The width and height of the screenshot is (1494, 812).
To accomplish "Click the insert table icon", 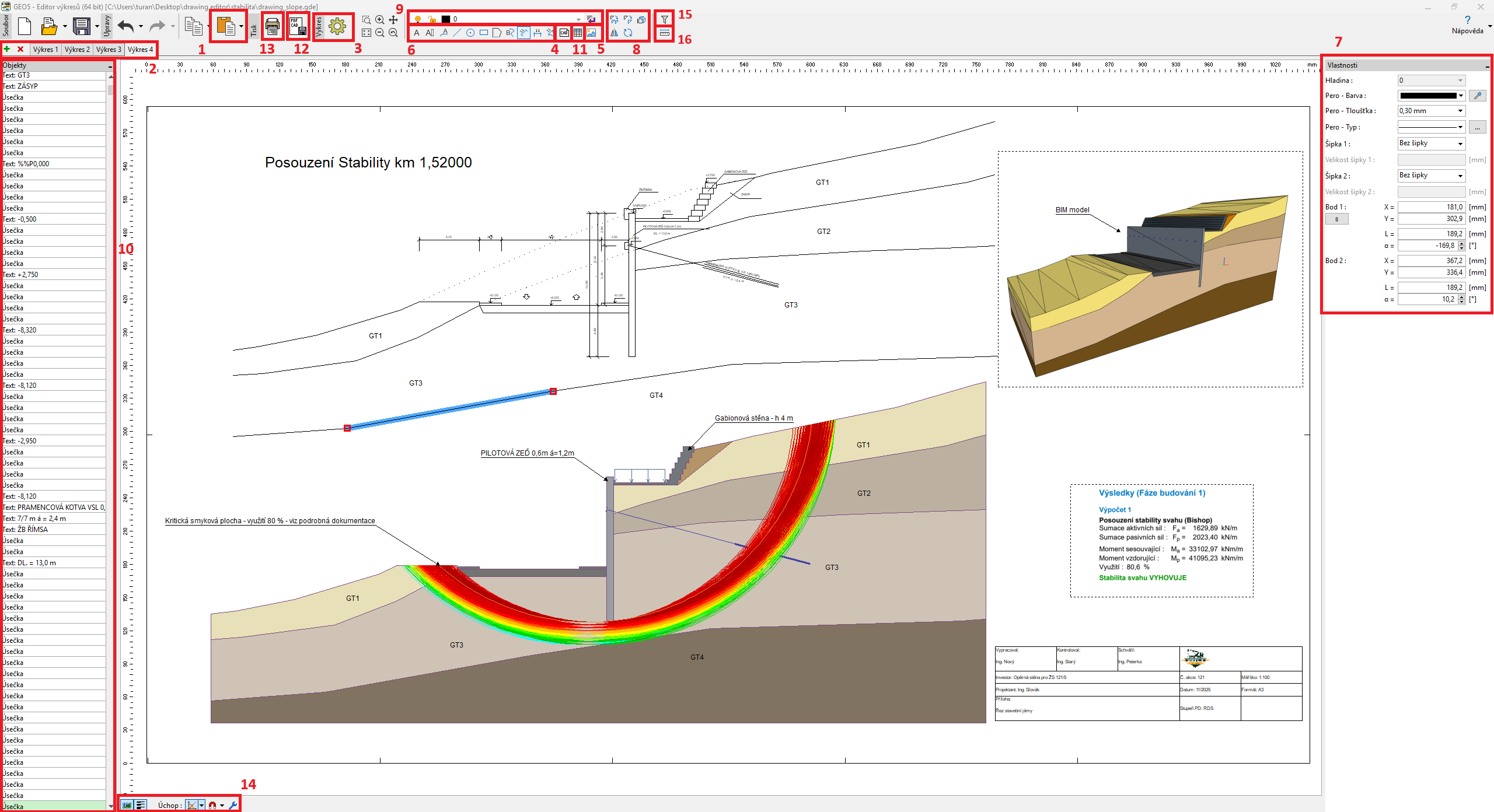I will [578, 33].
